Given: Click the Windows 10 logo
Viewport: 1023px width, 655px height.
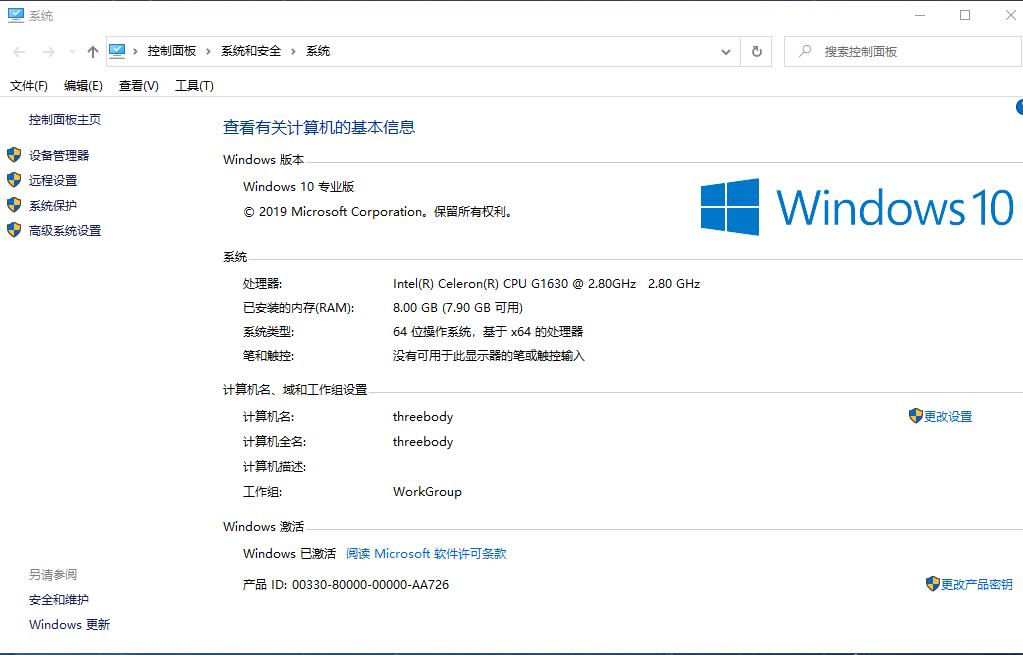Looking at the screenshot, I should [857, 207].
